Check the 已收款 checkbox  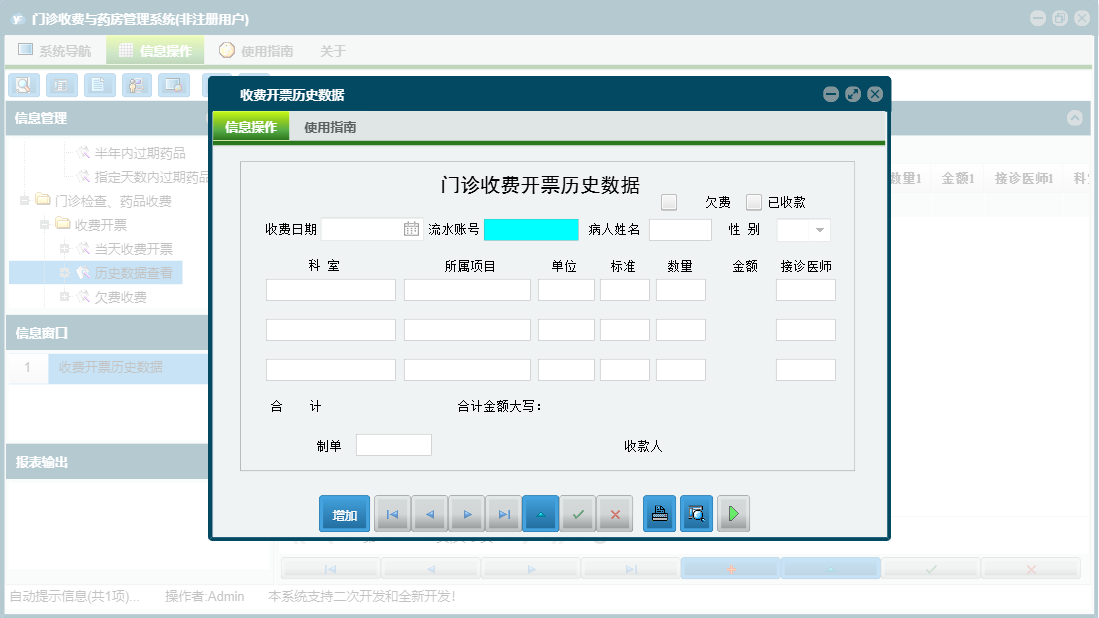pyautogui.click(x=753, y=202)
